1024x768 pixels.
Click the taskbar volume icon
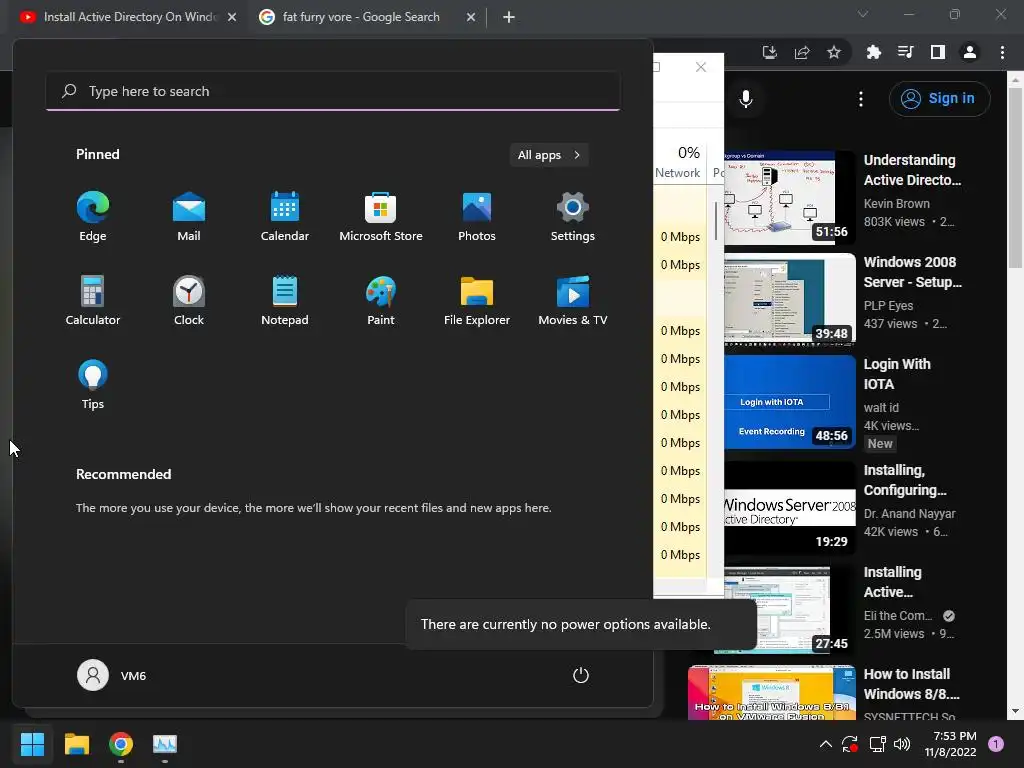[902, 744]
